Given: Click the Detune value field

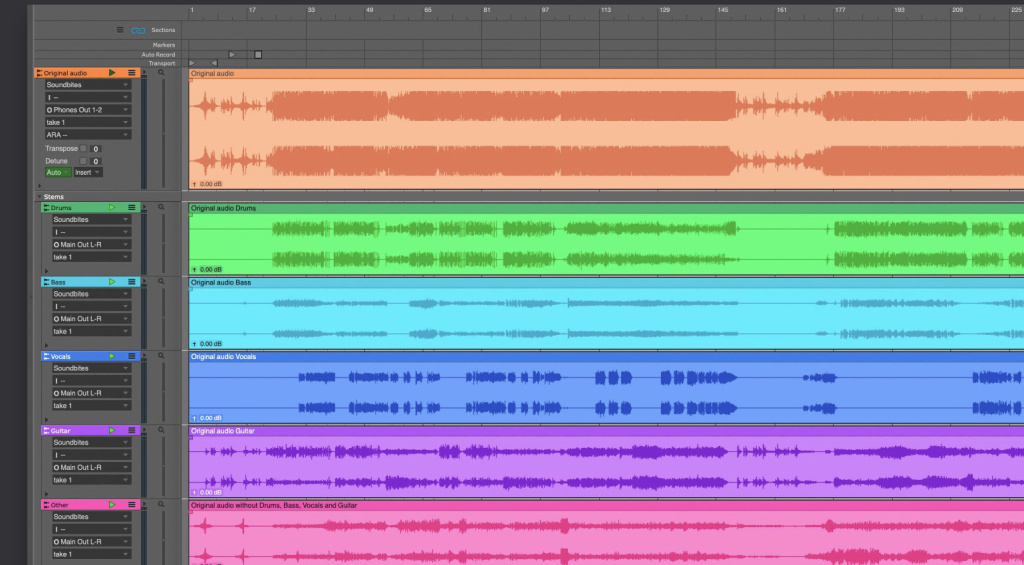Looking at the screenshot, I should [95, 161].
